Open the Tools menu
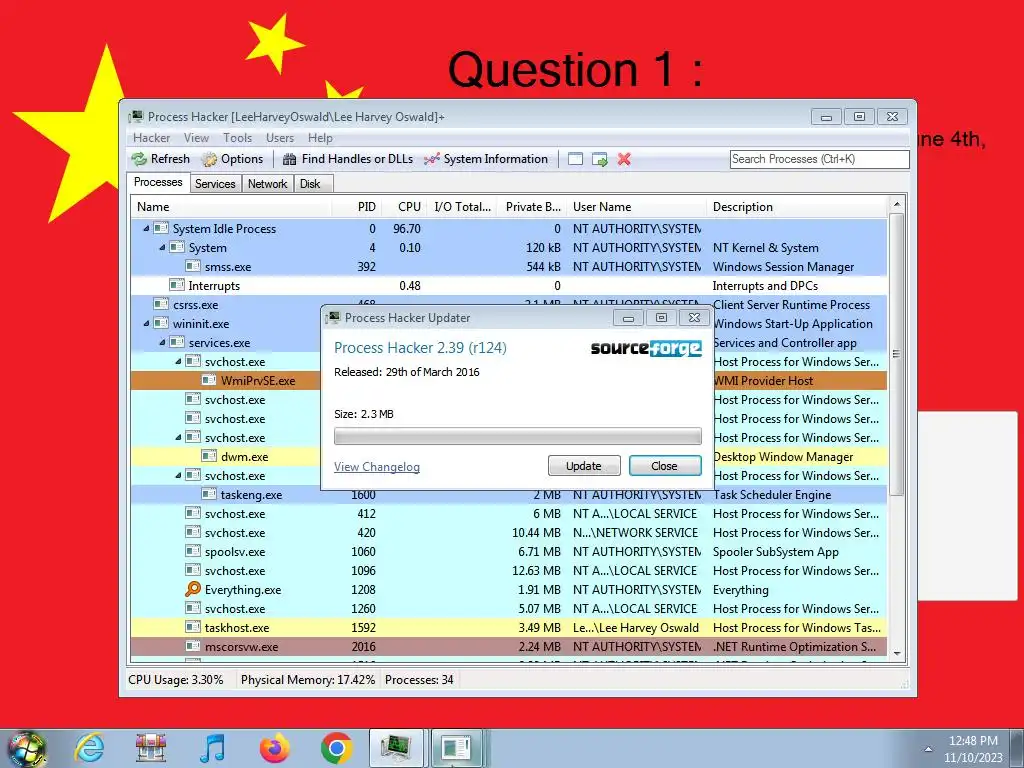1024x768 pixels. click(237, 138)
